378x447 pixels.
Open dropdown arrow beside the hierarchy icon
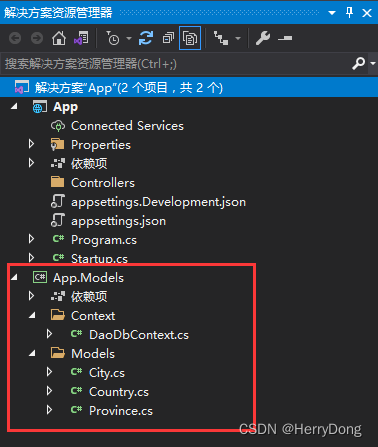click(238, 38)
